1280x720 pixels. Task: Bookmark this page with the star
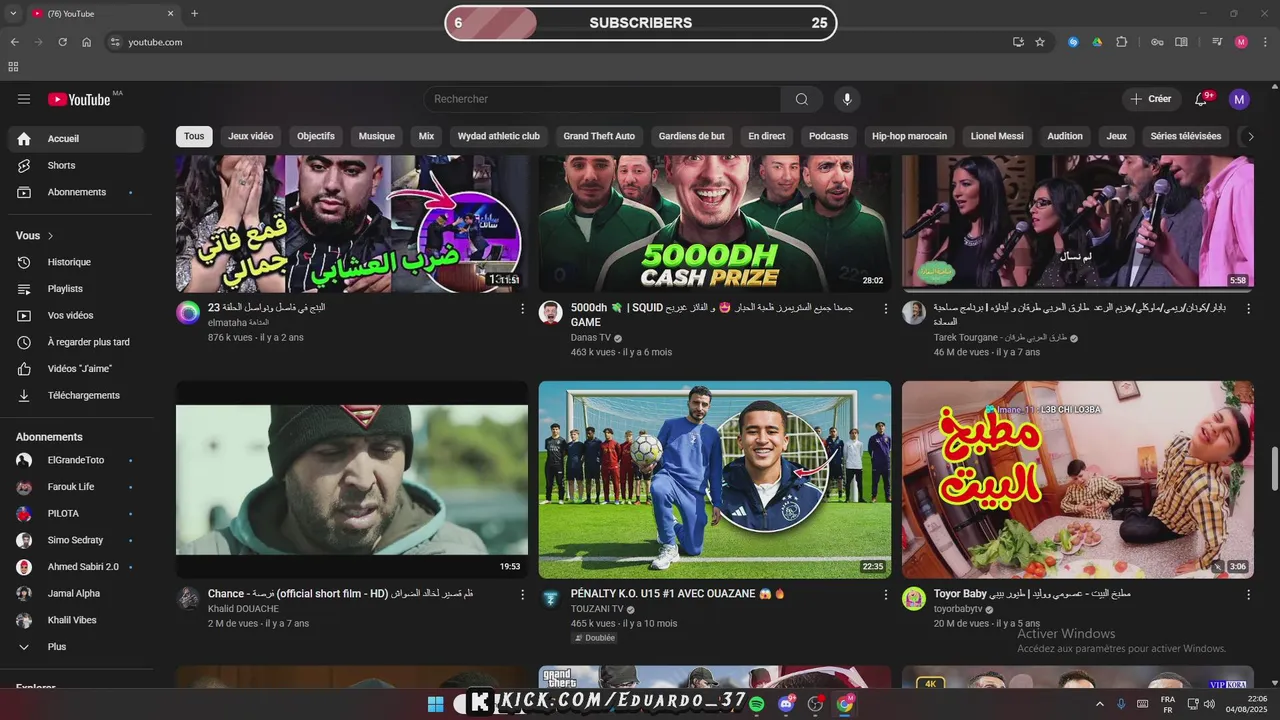pos(1040,42)
